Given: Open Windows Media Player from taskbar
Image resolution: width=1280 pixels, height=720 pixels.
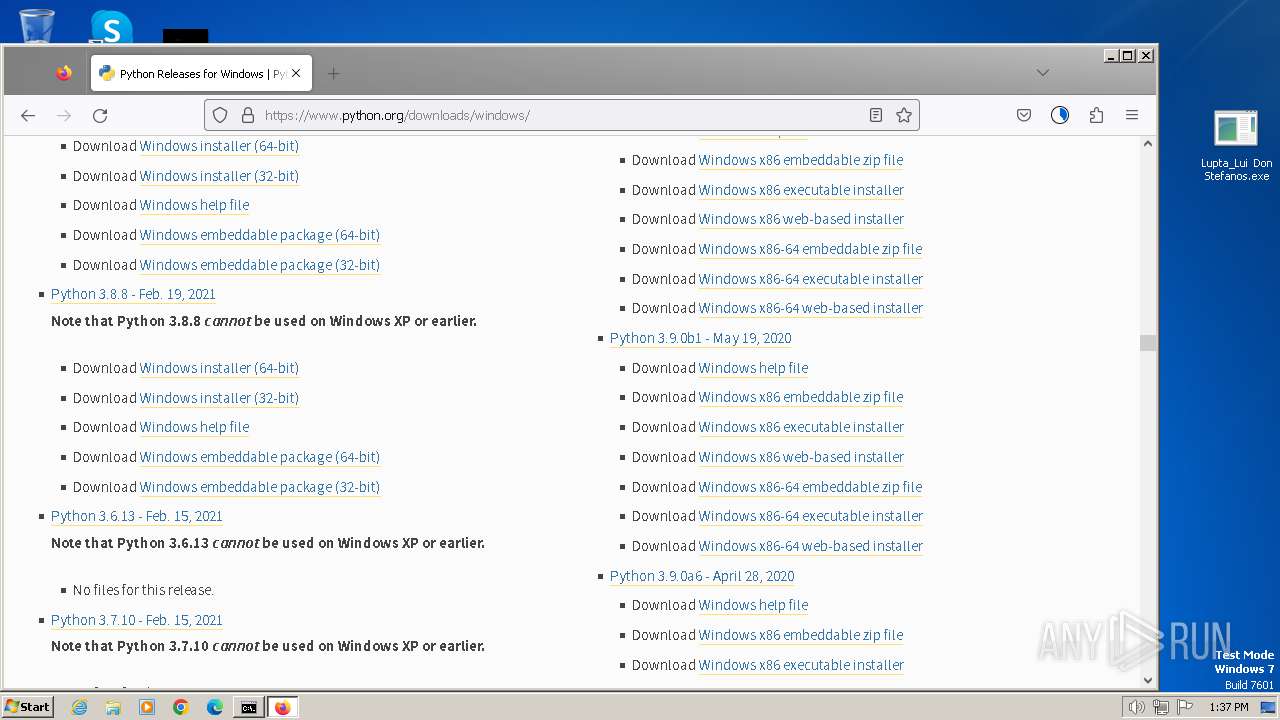Looking at the screenshot, I should click(x=147, y=707).
